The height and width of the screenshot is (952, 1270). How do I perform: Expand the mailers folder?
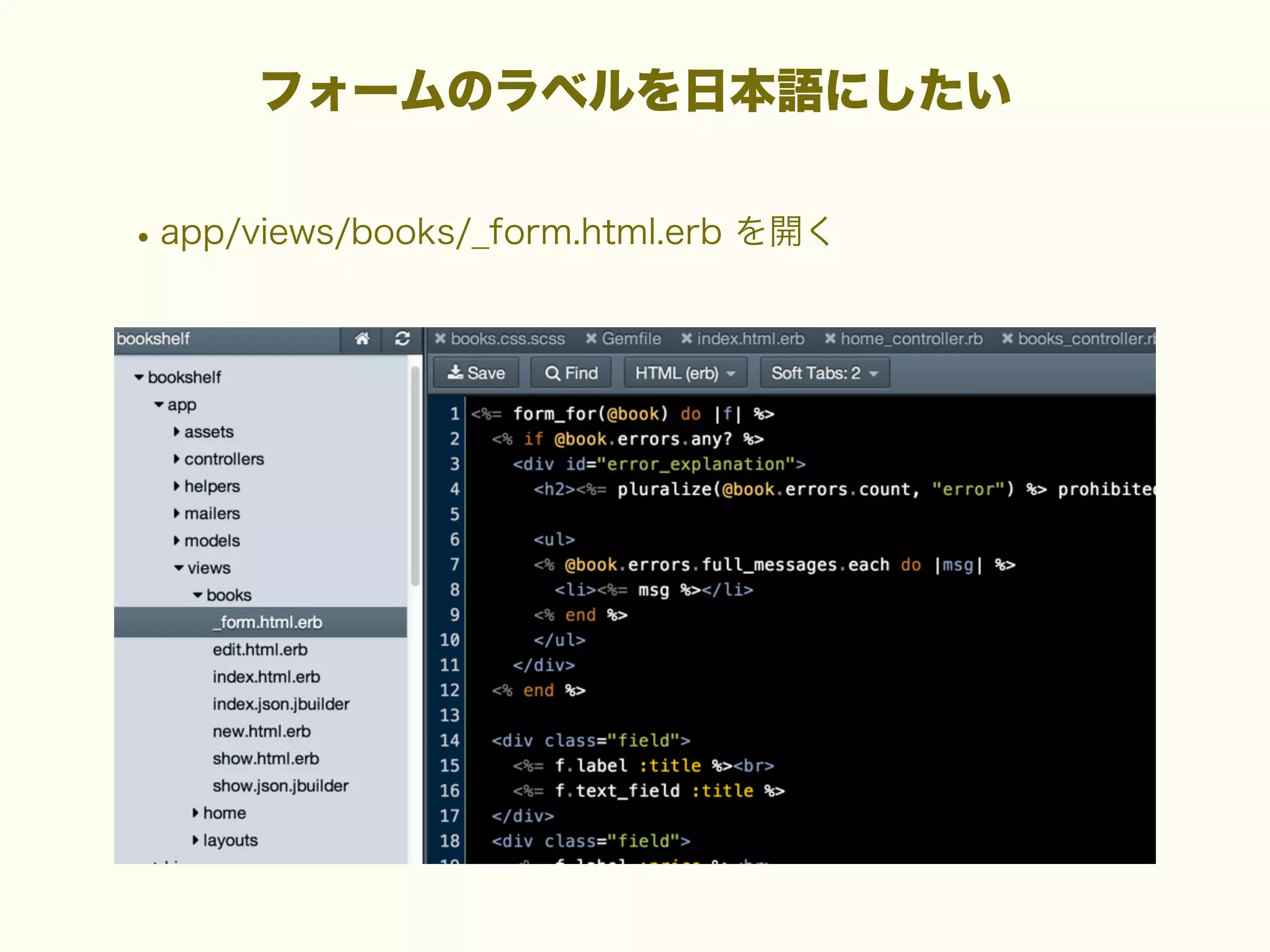tap(177, 514)
